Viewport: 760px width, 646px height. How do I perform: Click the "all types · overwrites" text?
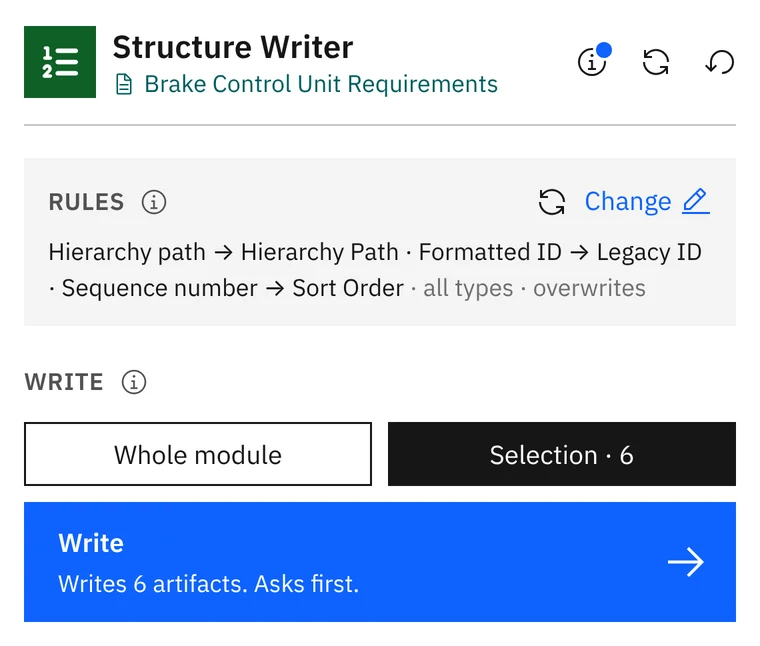click(534, 288)
